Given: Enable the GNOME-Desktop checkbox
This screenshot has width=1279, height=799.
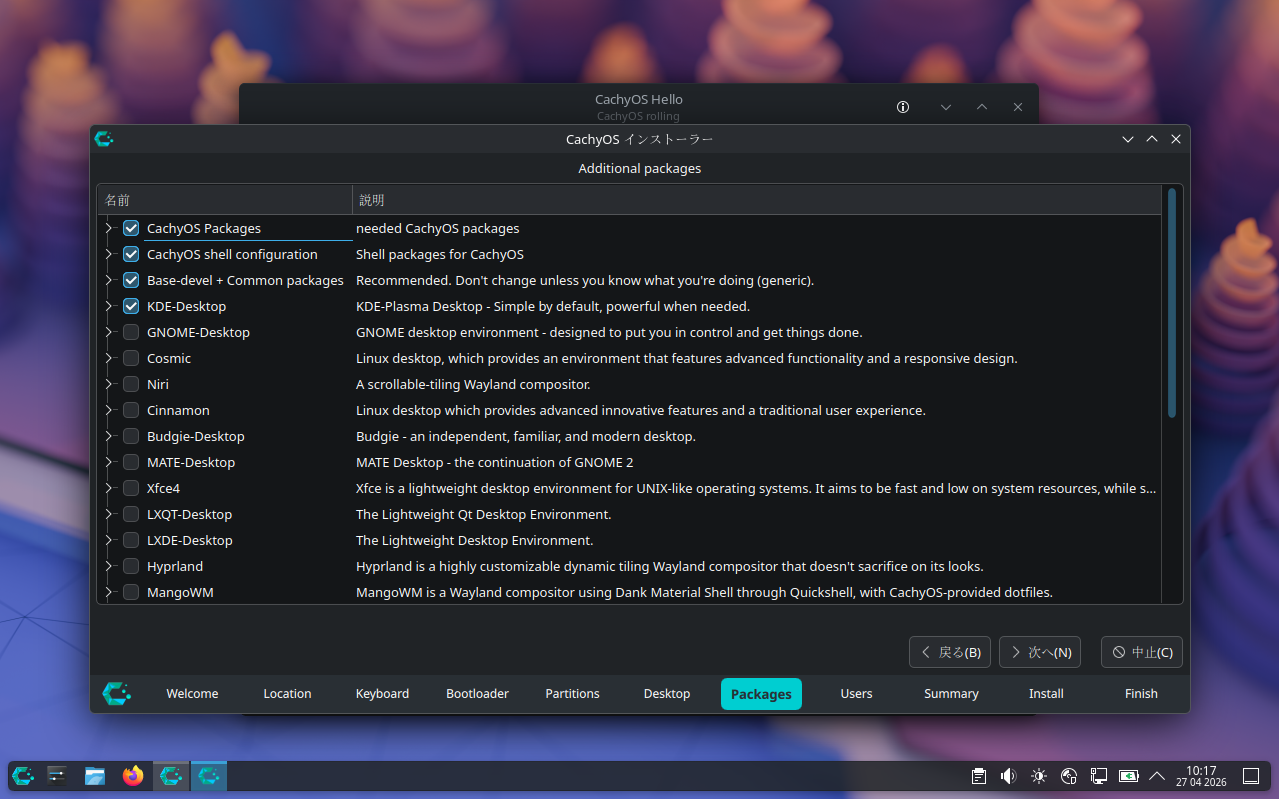Looking at the screenshot, I should pyautogui.click(x=131, y=332).
